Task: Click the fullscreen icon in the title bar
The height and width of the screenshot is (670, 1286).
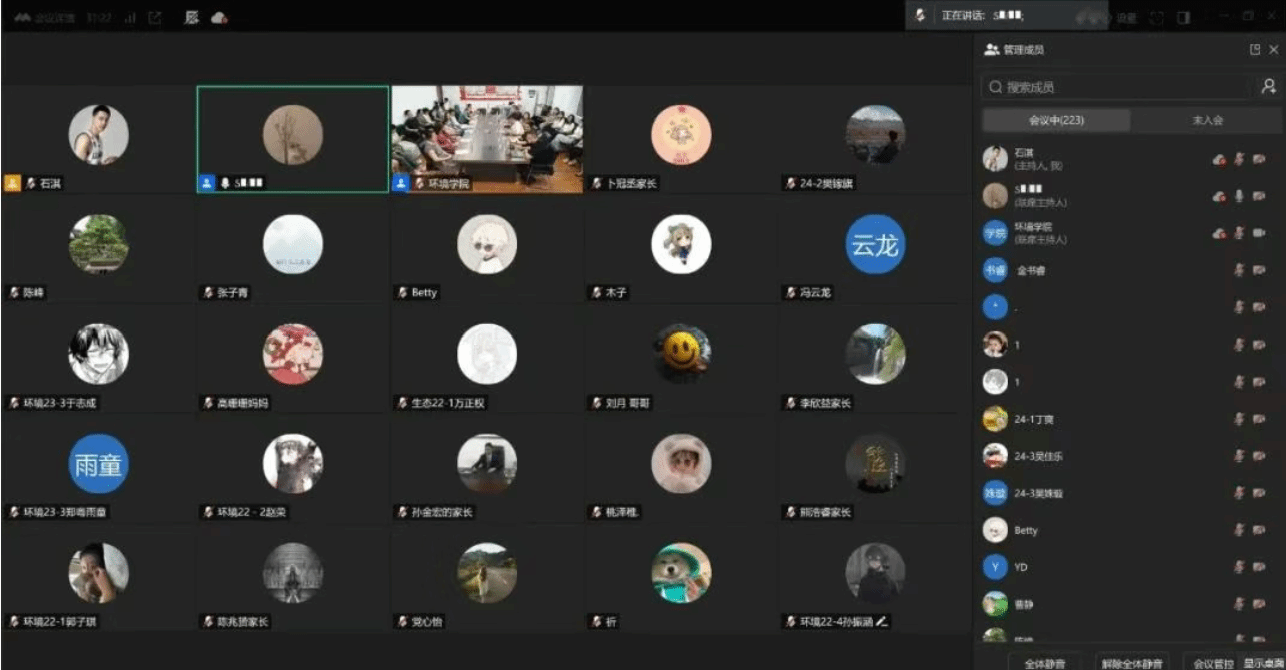Action: click(1157, 17)
